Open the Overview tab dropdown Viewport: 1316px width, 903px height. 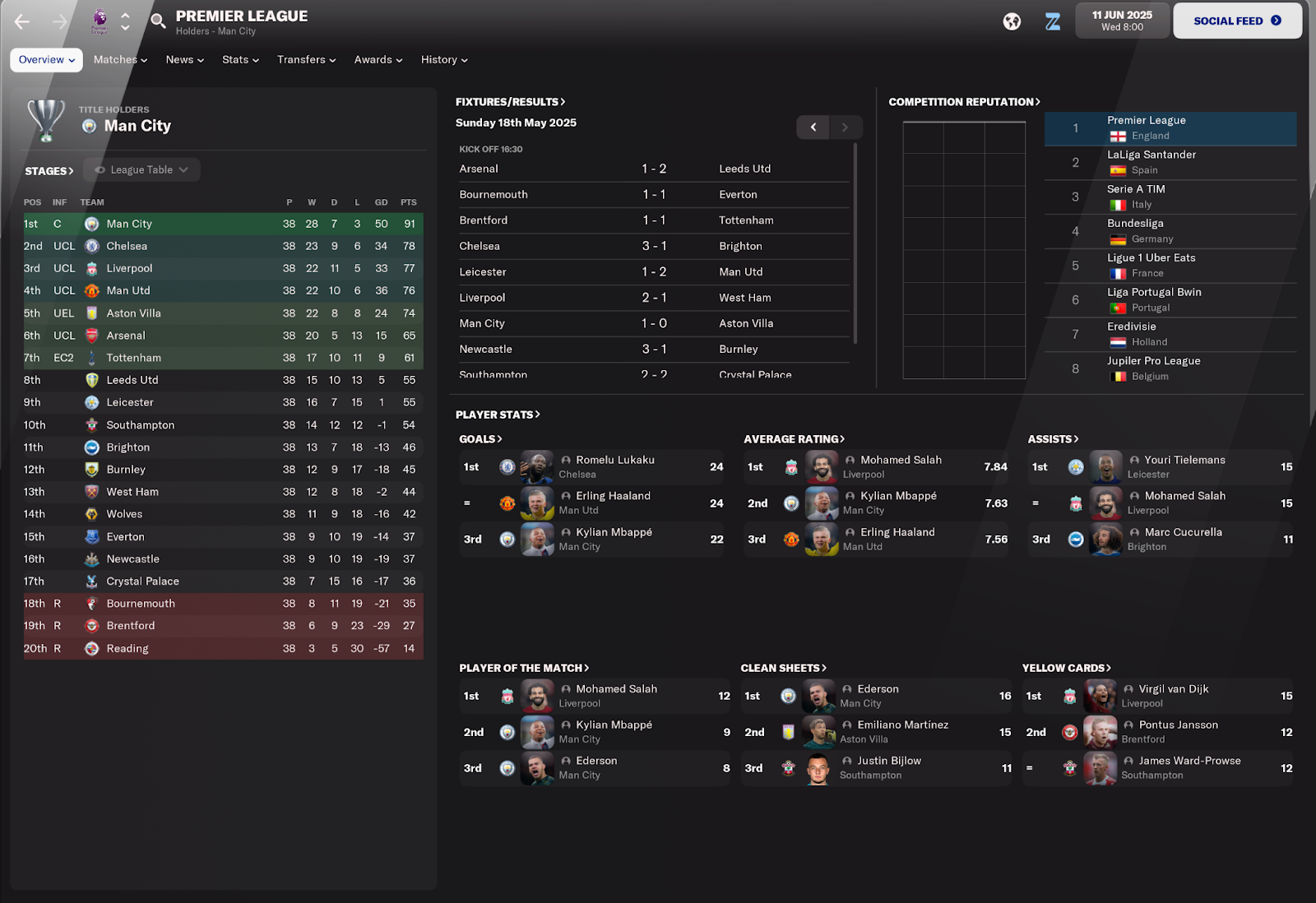point(46,60)
